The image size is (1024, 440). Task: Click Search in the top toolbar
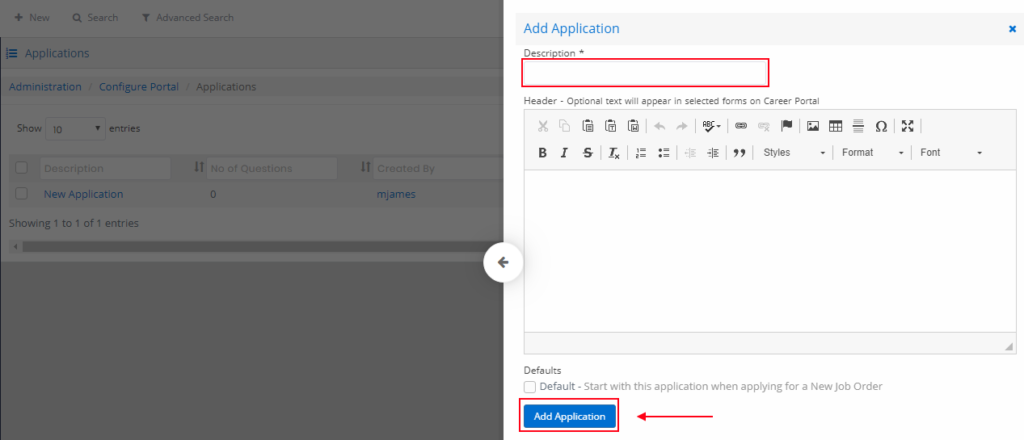pyautogui.click(x=95, y=18)
